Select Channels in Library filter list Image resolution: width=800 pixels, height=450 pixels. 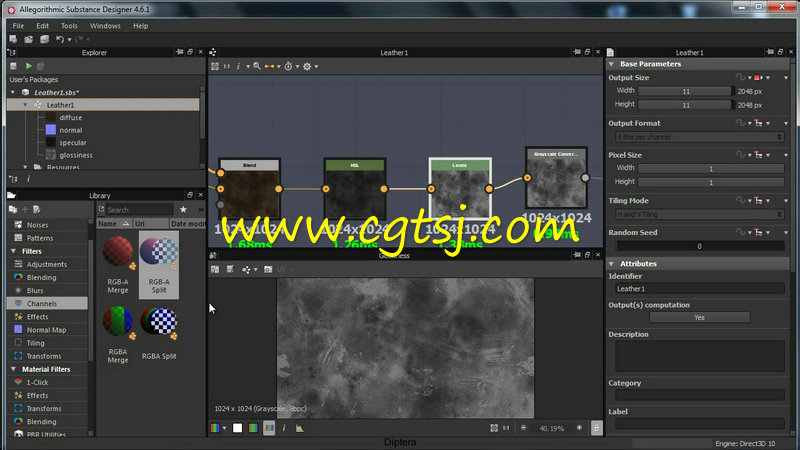[x=47, y=304]
